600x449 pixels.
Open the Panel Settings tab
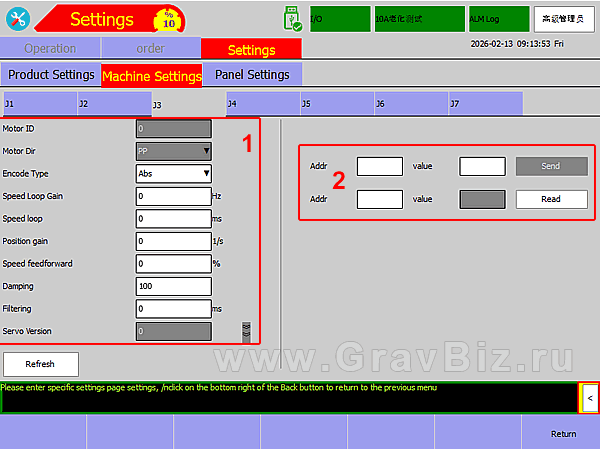[x=253, y=75]
